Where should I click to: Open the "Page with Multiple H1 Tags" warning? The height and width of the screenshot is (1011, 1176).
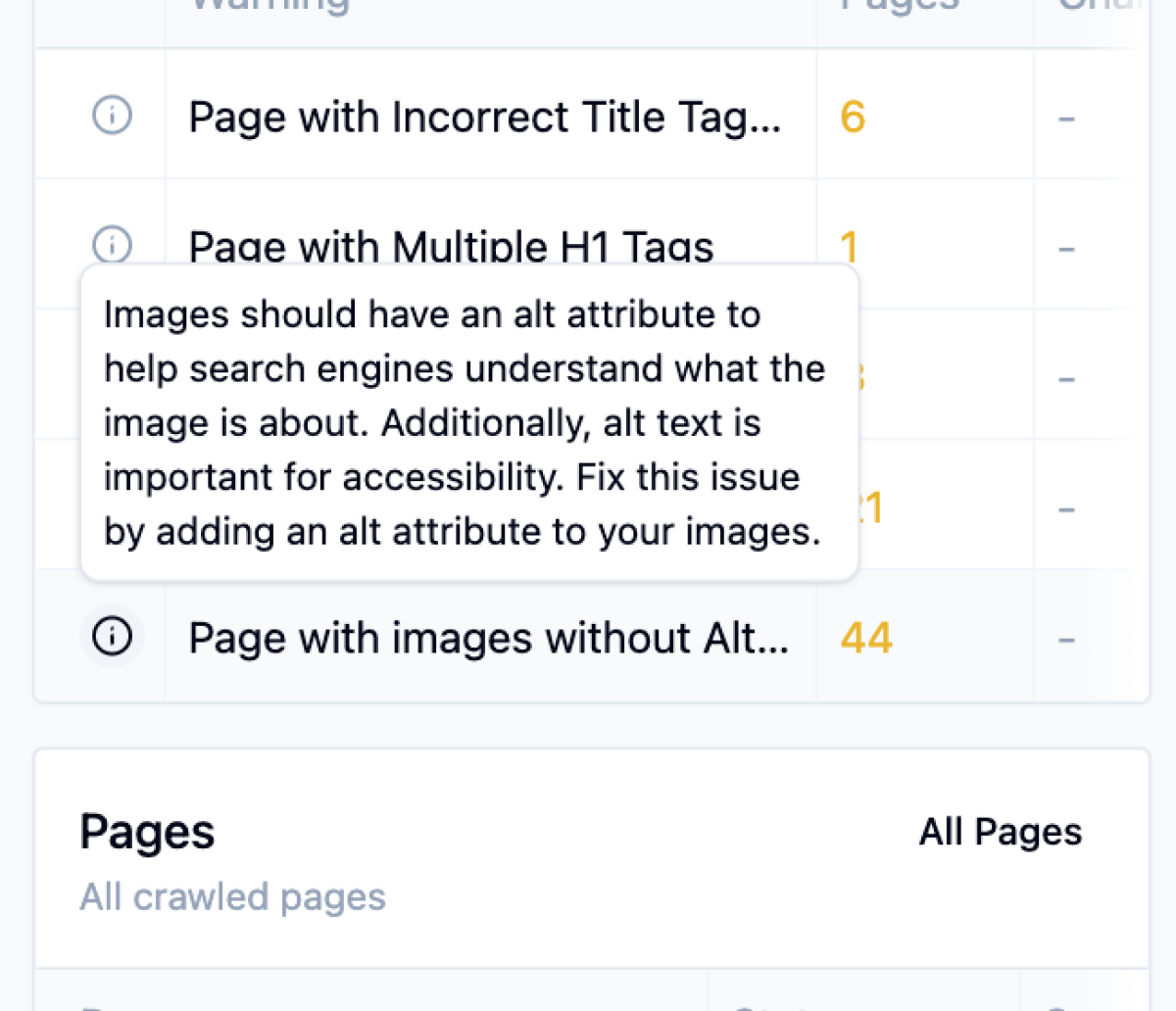[451, 247]
